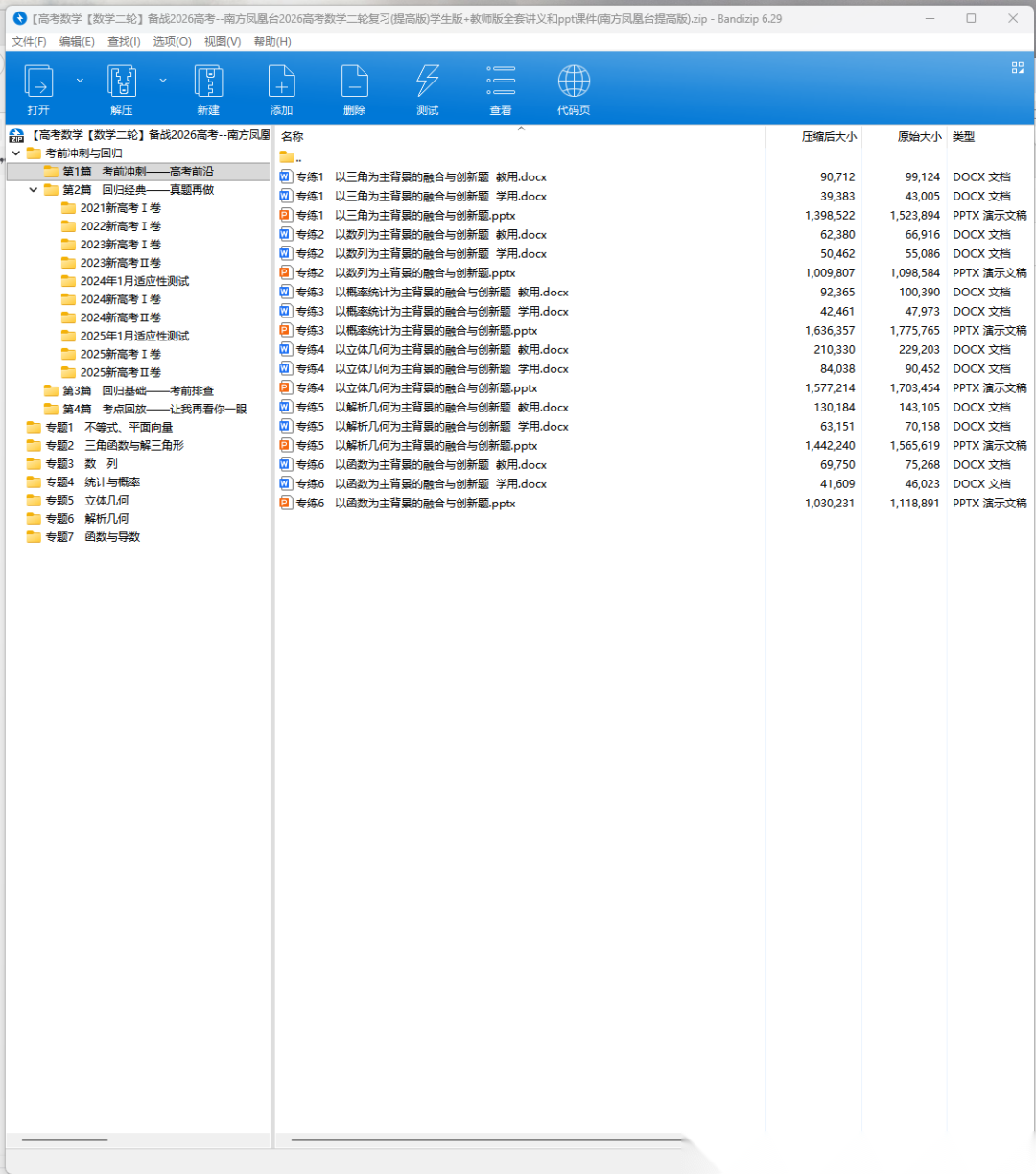Click the 查看 (View) list icon

501,82
